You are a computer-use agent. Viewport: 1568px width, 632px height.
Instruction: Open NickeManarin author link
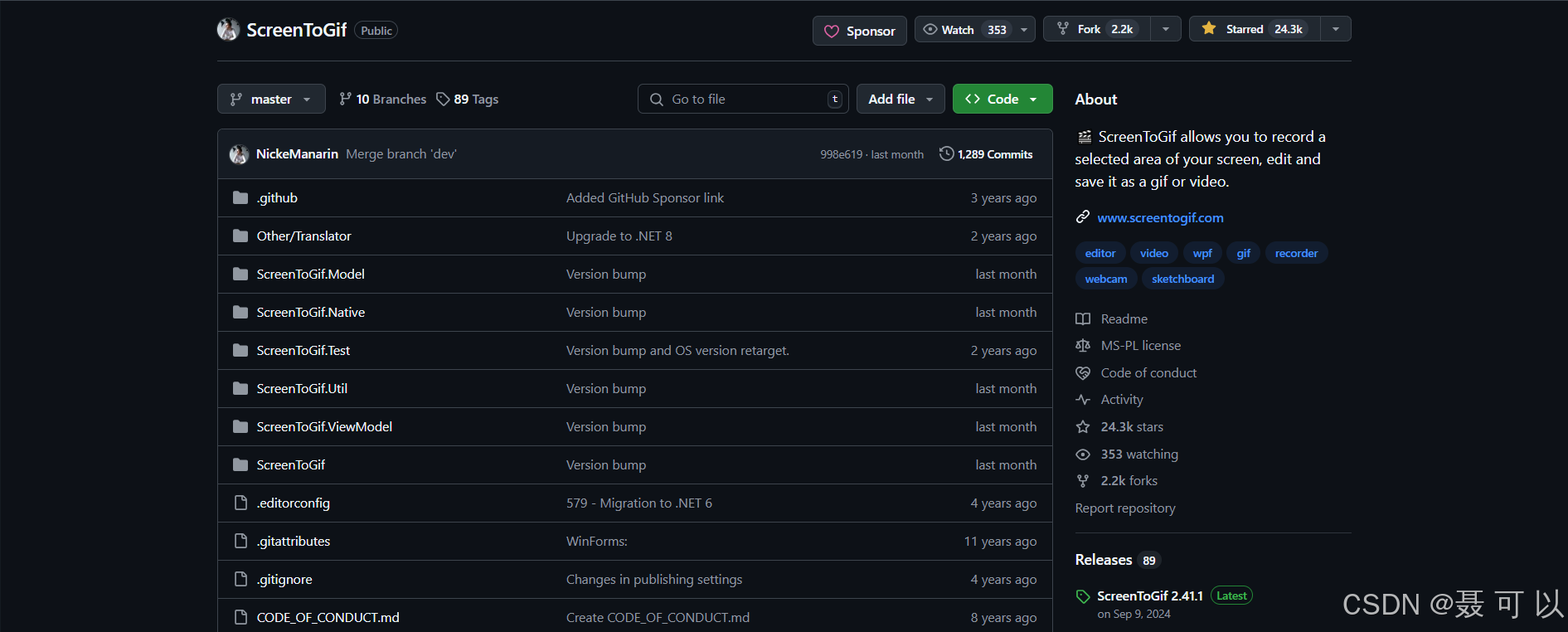(297, 154)
